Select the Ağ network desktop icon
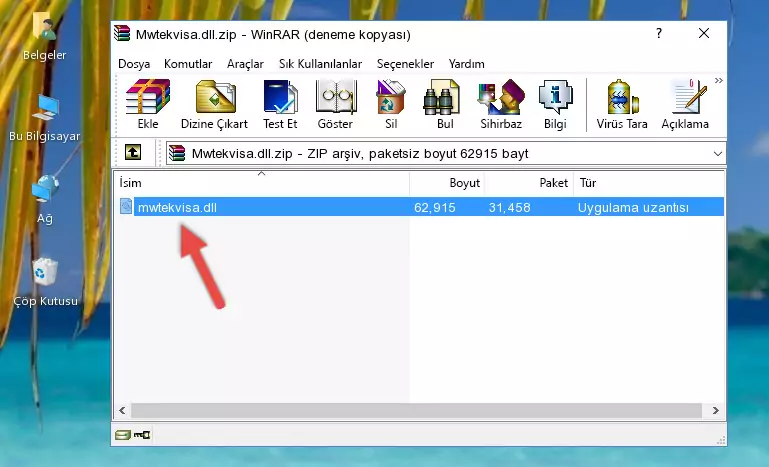Screen dimensions: 769x467 point(45,200)
